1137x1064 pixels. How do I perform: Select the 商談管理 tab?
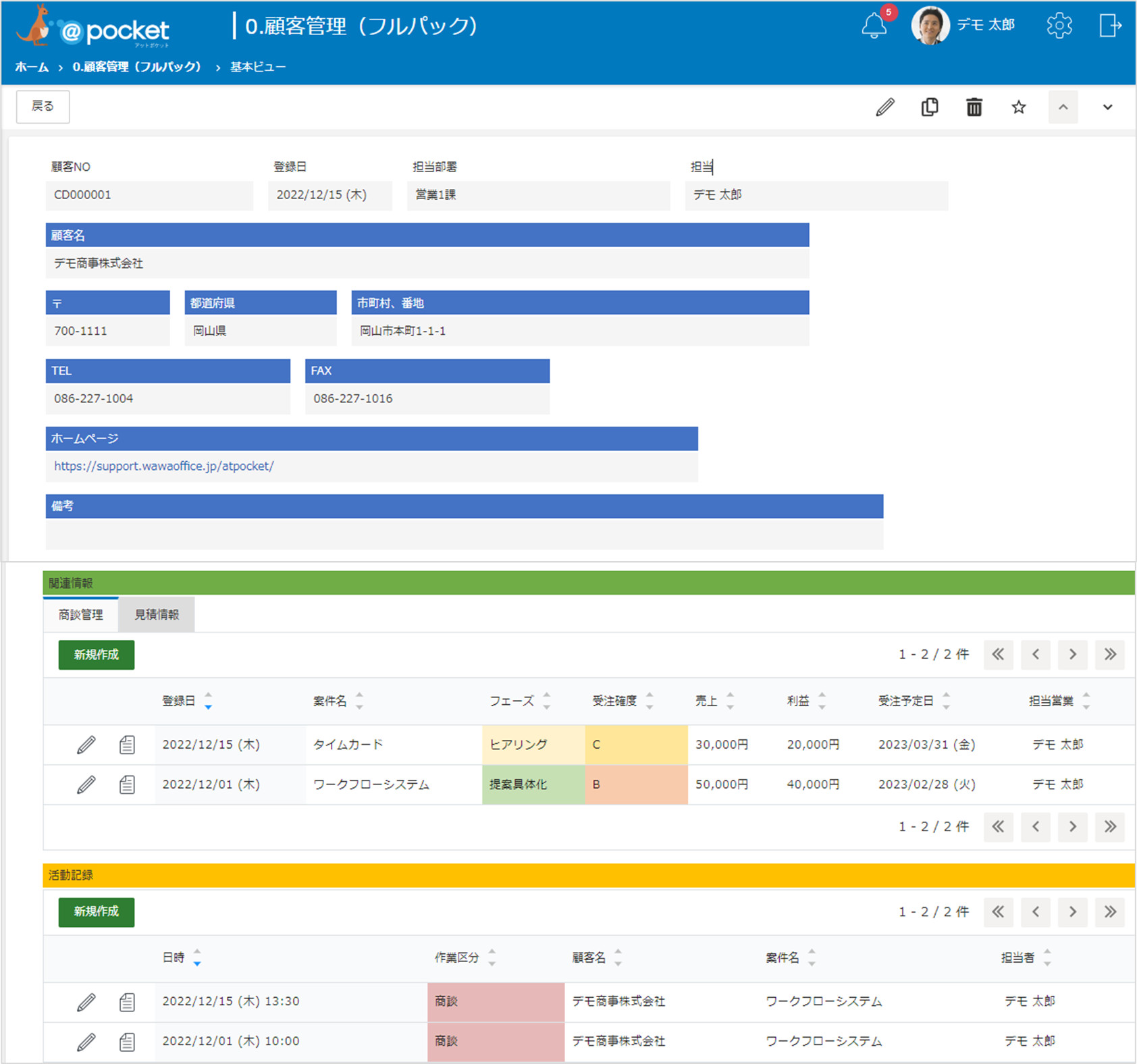(81, 614)
